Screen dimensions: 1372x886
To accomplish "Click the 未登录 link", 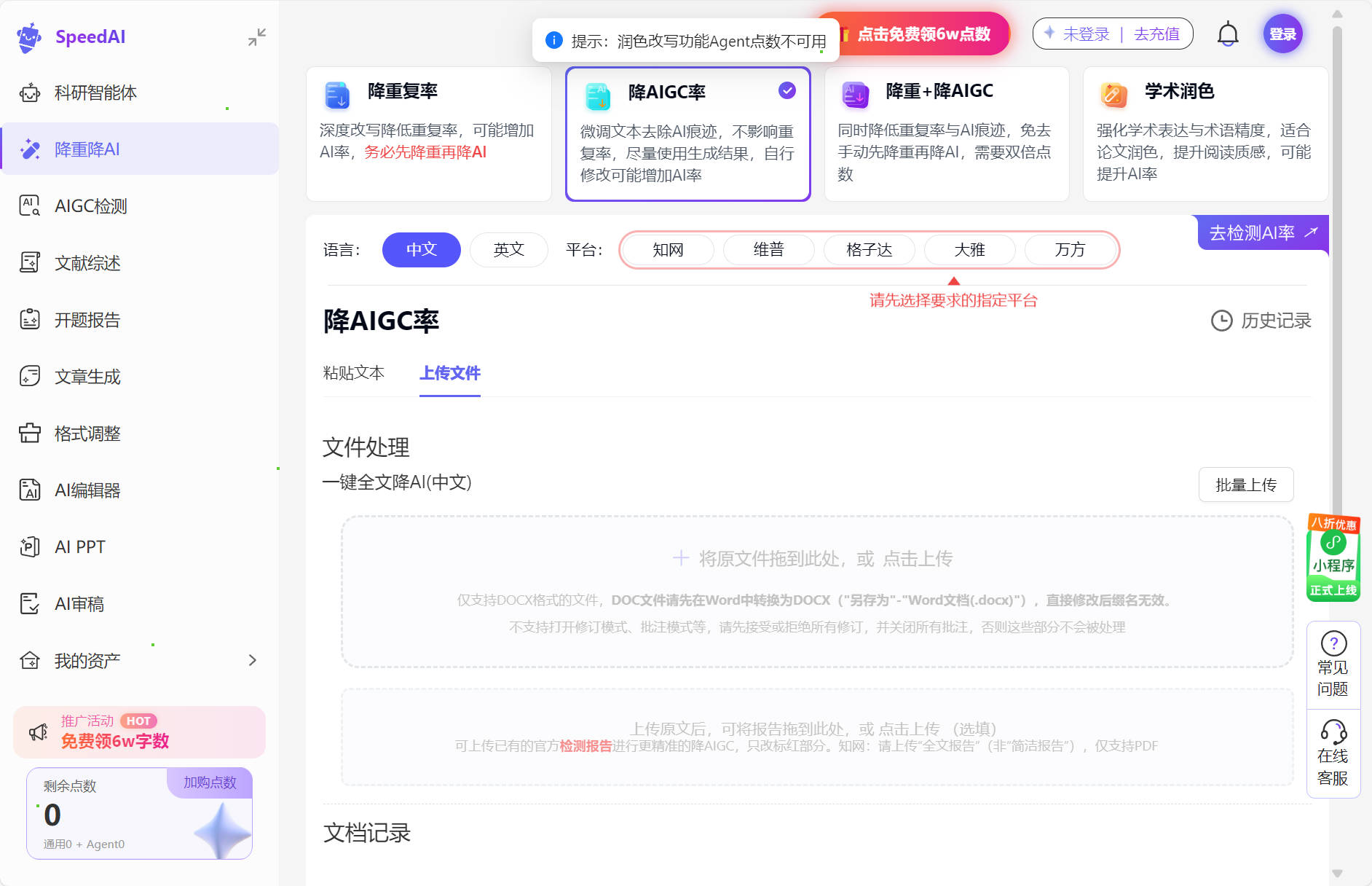I will click(x=1087, y=34).
